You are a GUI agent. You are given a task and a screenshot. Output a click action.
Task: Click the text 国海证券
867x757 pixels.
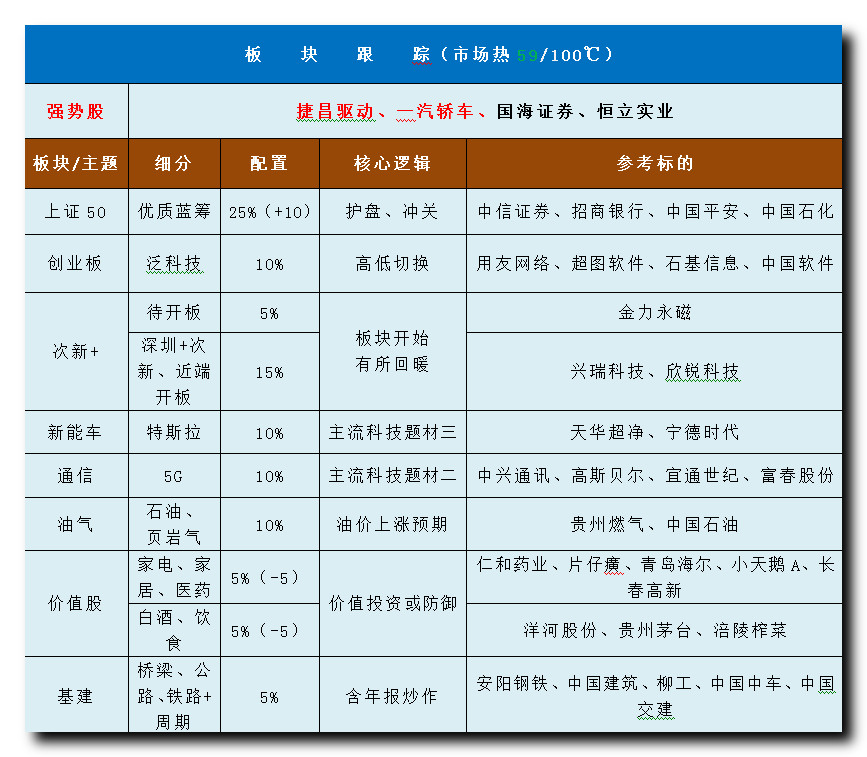(535, 111)
